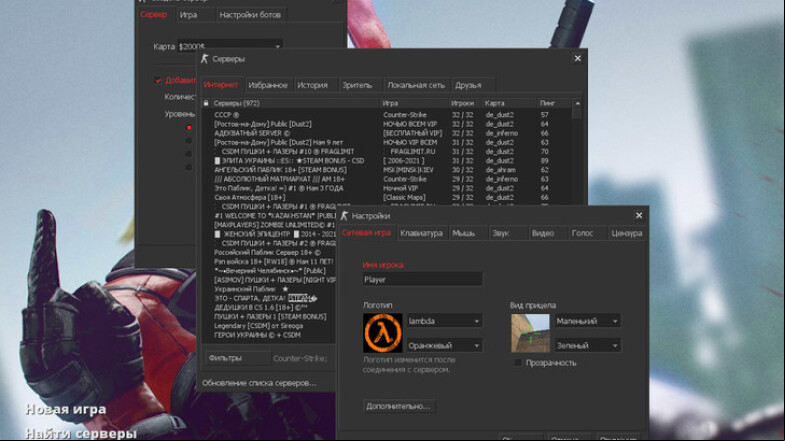Image resolution: width=785 pixels, height=441 pixels.
Task: Sort by the Пинг column header
Action: tap(554, 103)
